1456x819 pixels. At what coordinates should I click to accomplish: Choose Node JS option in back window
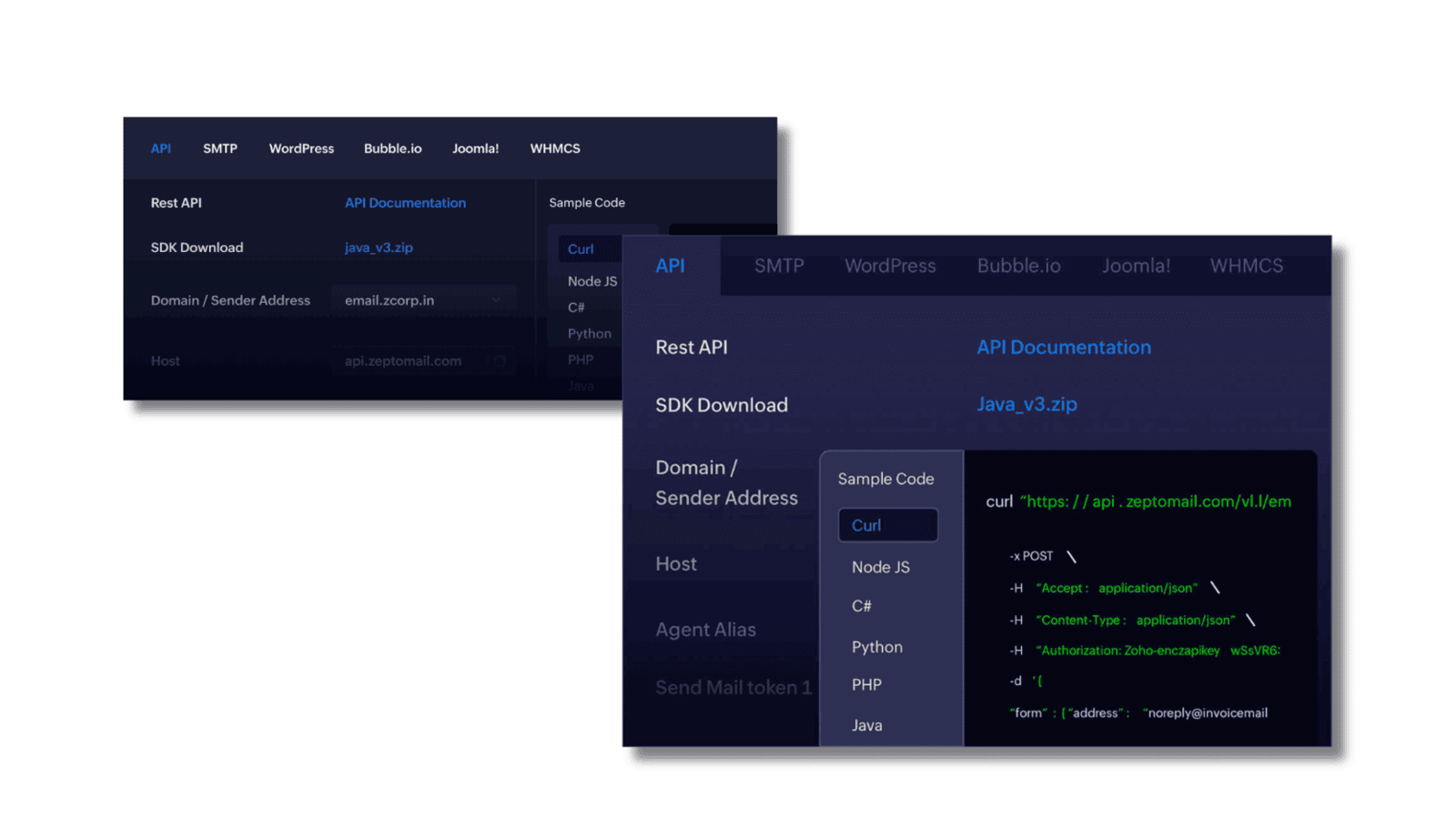point(592,281)
